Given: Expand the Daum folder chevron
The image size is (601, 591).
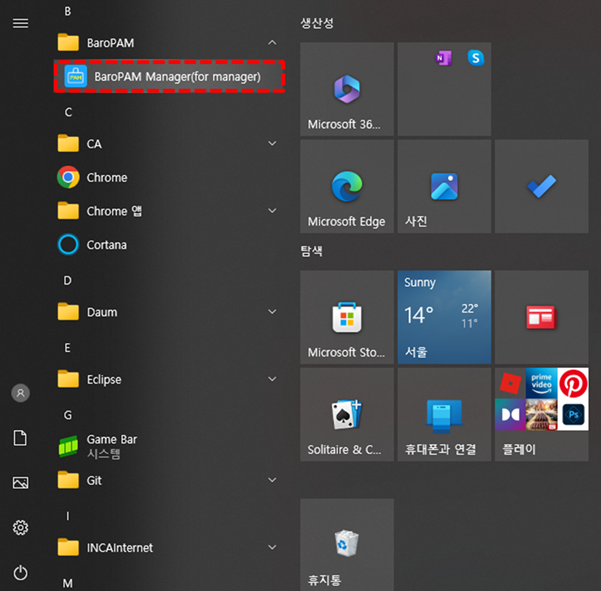Looking at the screenshot, I should 272,312.
